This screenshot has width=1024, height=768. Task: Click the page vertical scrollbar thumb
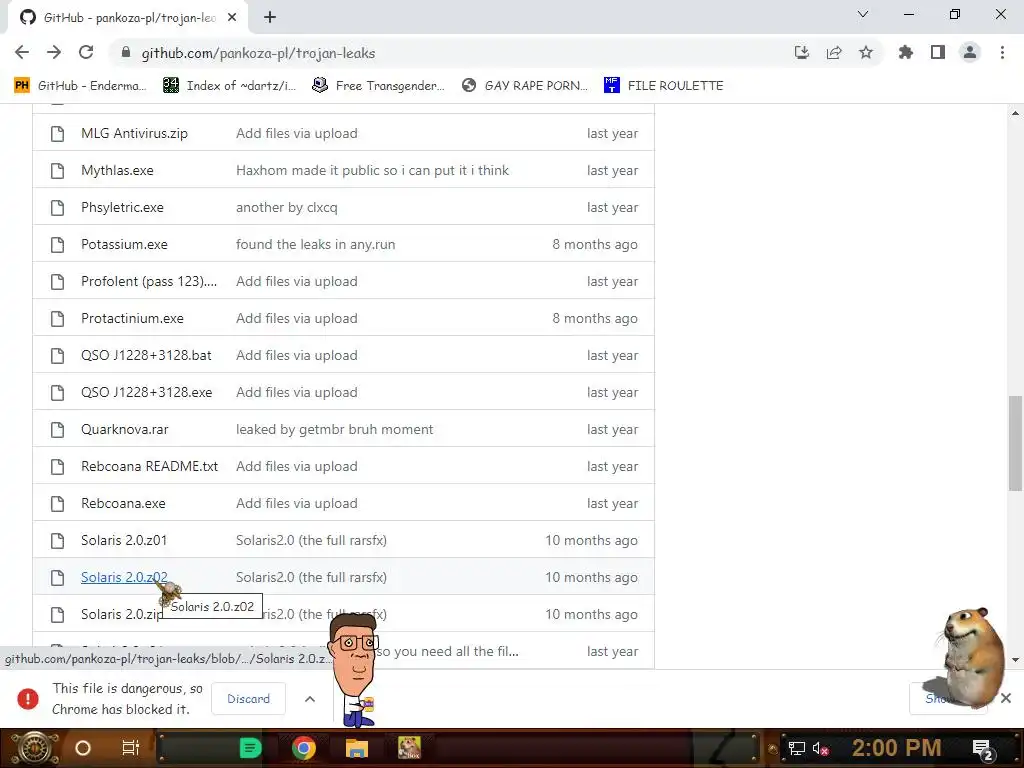[1015, 443]
